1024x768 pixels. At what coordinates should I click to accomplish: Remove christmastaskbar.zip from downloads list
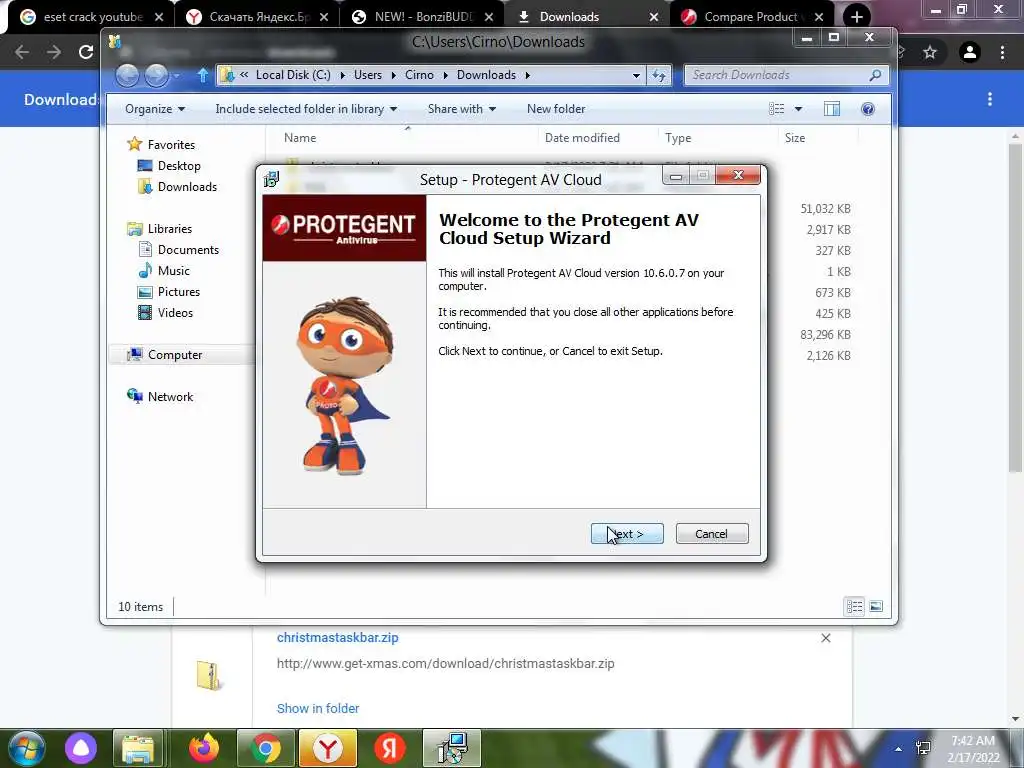tap(825, 638)
